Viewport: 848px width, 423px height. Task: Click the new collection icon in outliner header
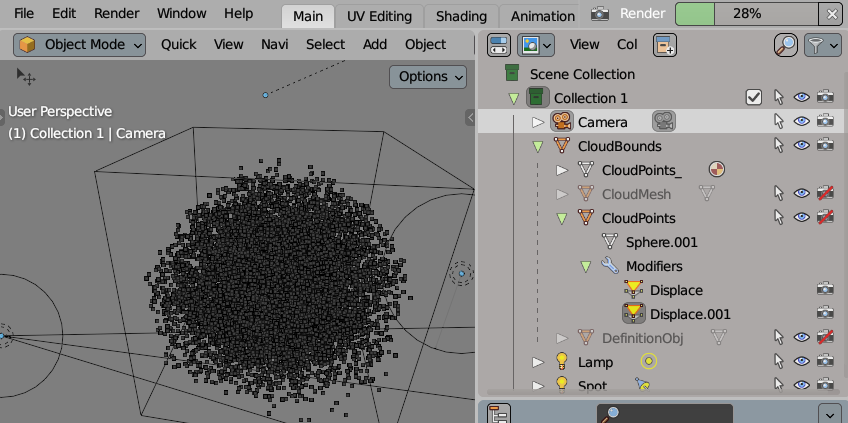coord(665,45)
